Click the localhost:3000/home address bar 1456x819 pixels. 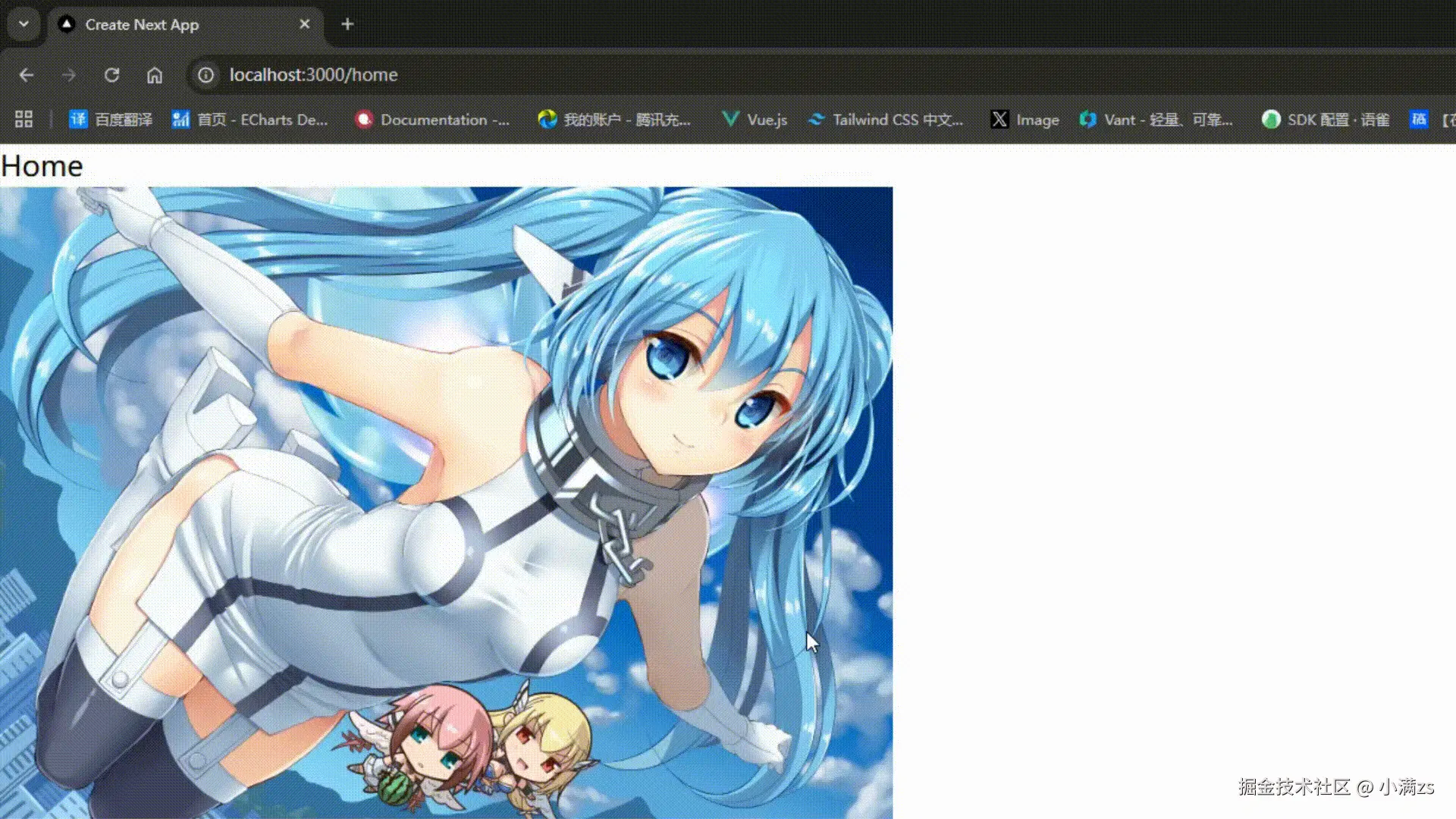point(313,75)
